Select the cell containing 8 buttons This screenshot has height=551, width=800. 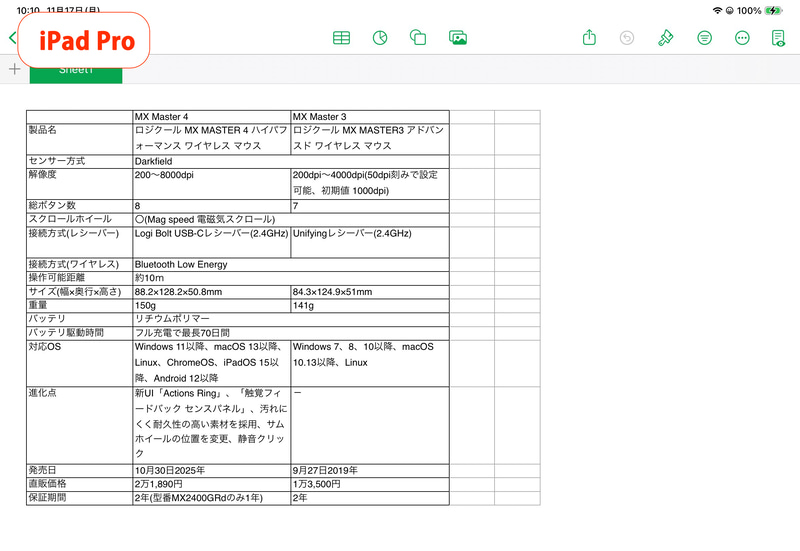[x=212, y=206]
